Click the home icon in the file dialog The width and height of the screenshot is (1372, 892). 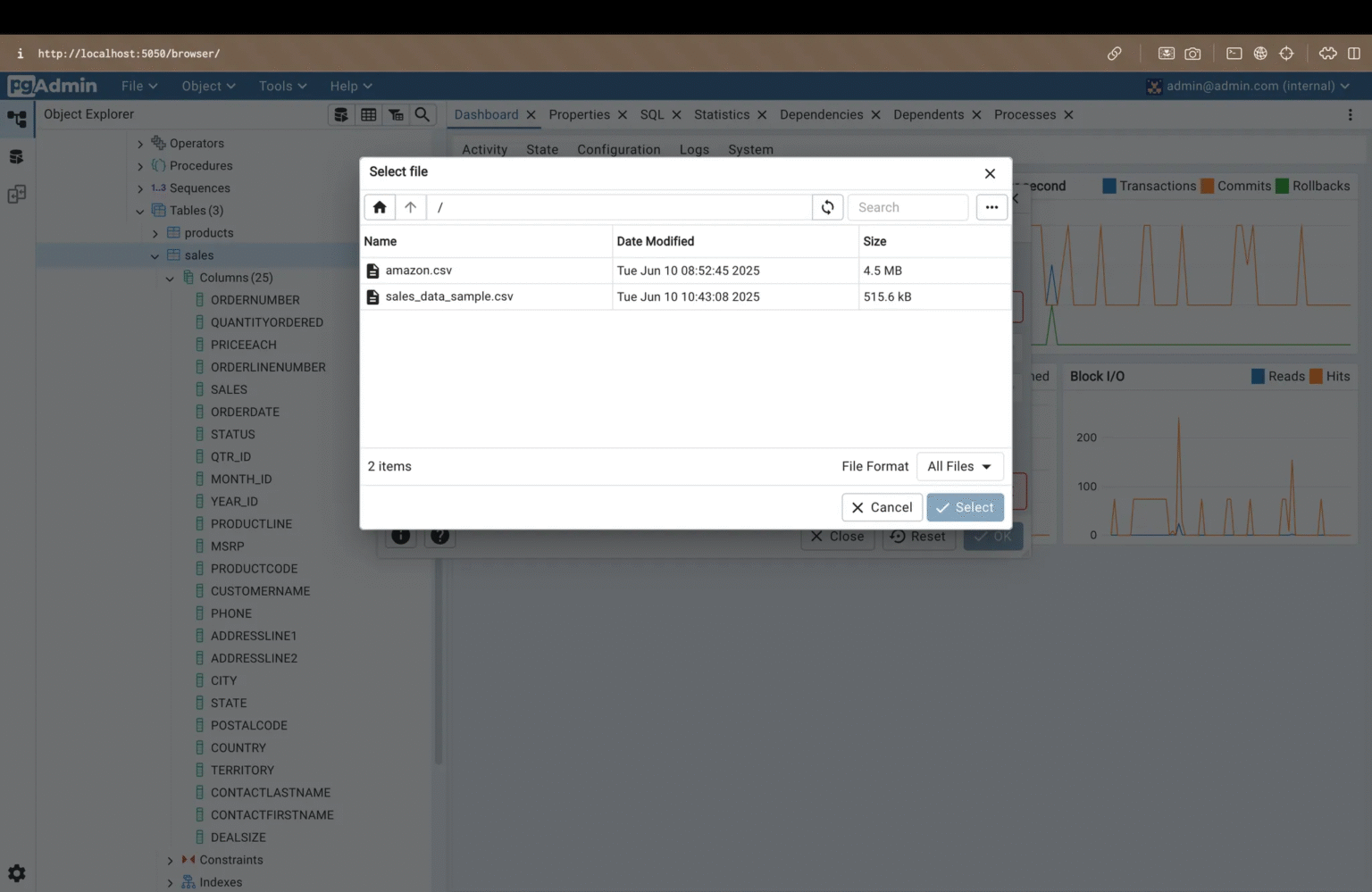(379, 206)
